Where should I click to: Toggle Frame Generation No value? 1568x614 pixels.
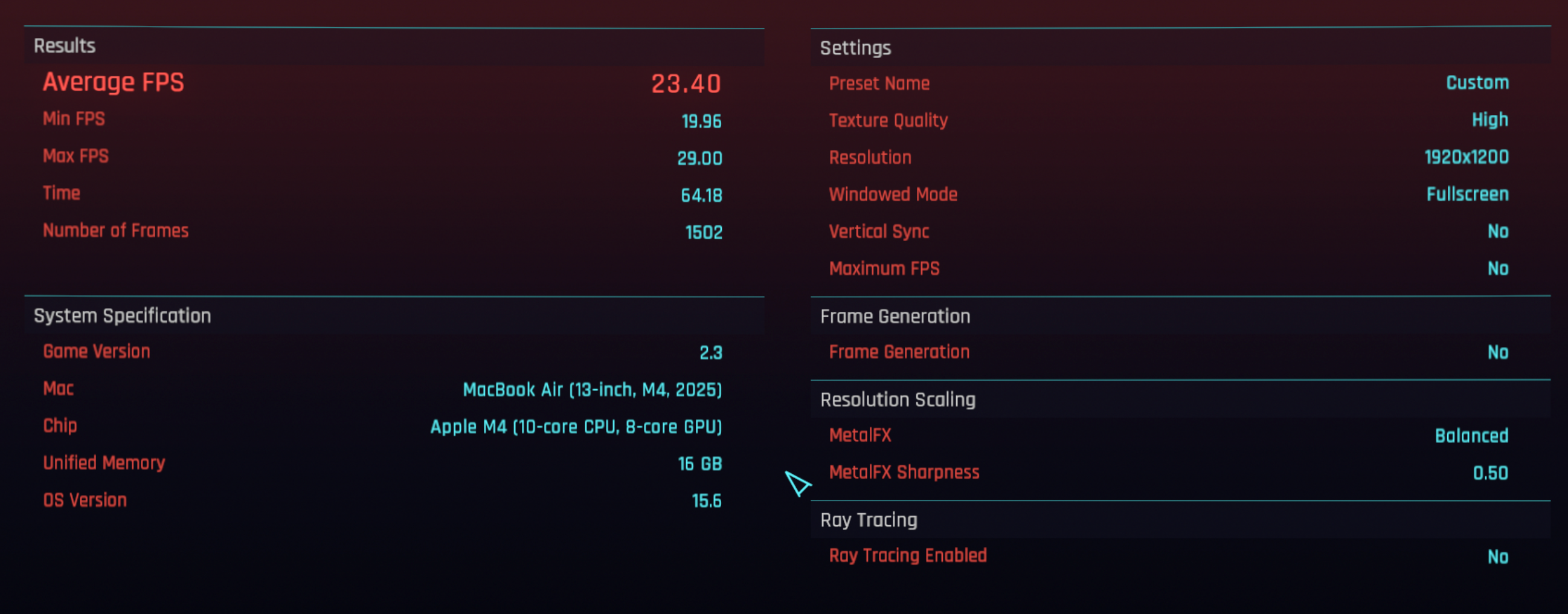[1498, 353]
